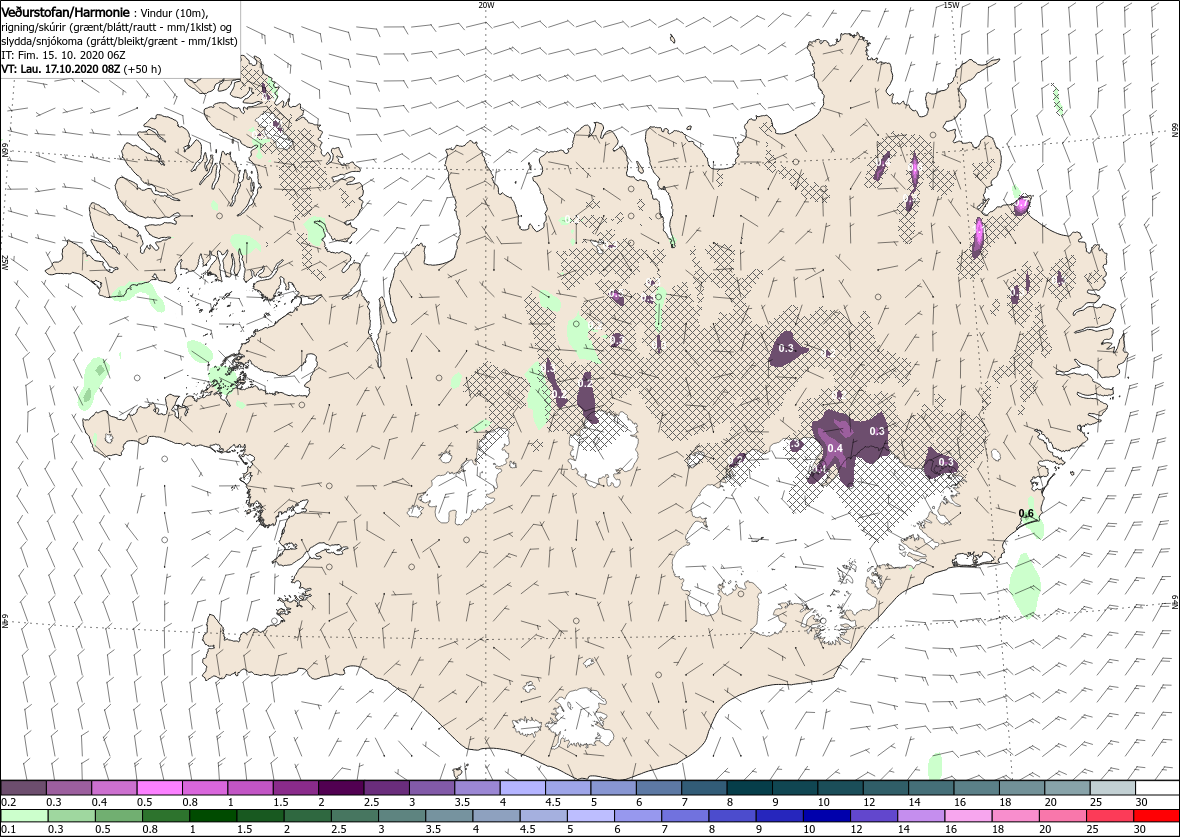
Task: Choose the bright pink 0.5 swatch, upper legend
Action: point(160,787)
